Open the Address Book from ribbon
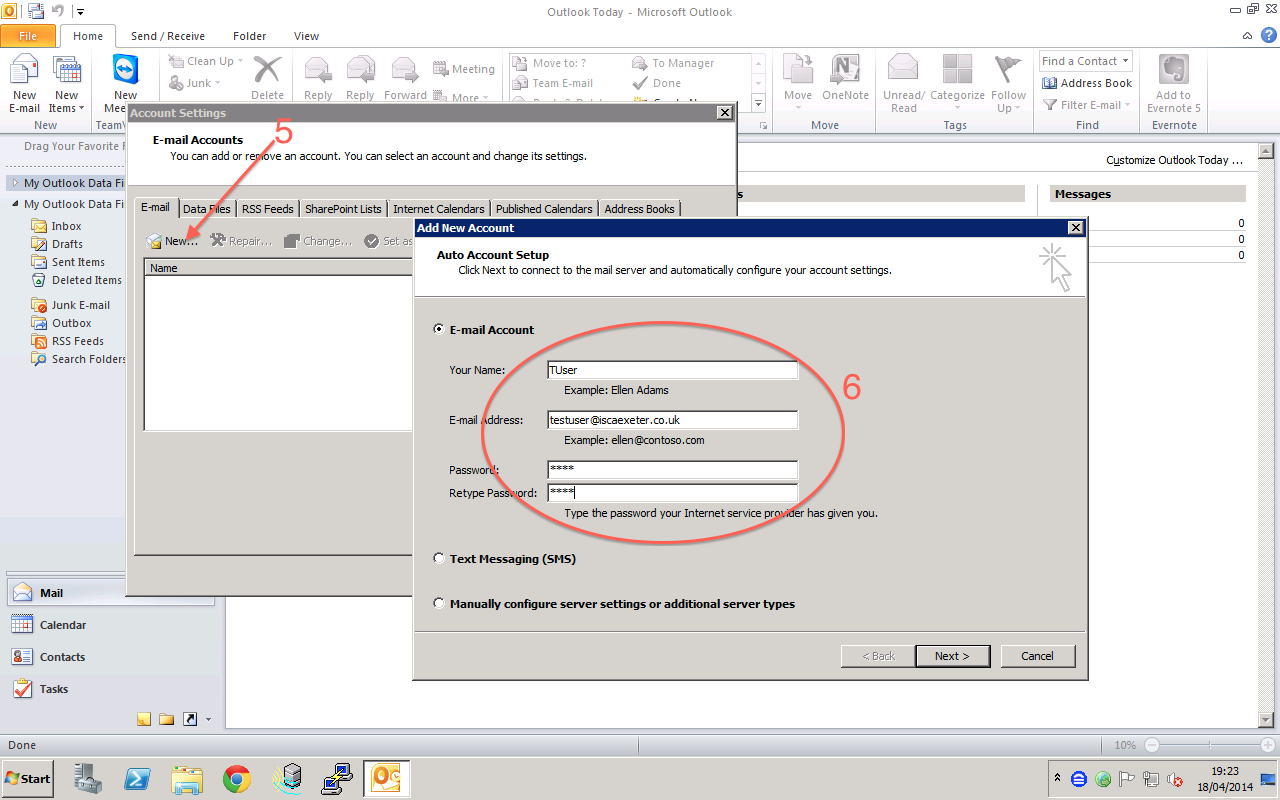This screenshot has width=1280, height=800. point(1087,83)
